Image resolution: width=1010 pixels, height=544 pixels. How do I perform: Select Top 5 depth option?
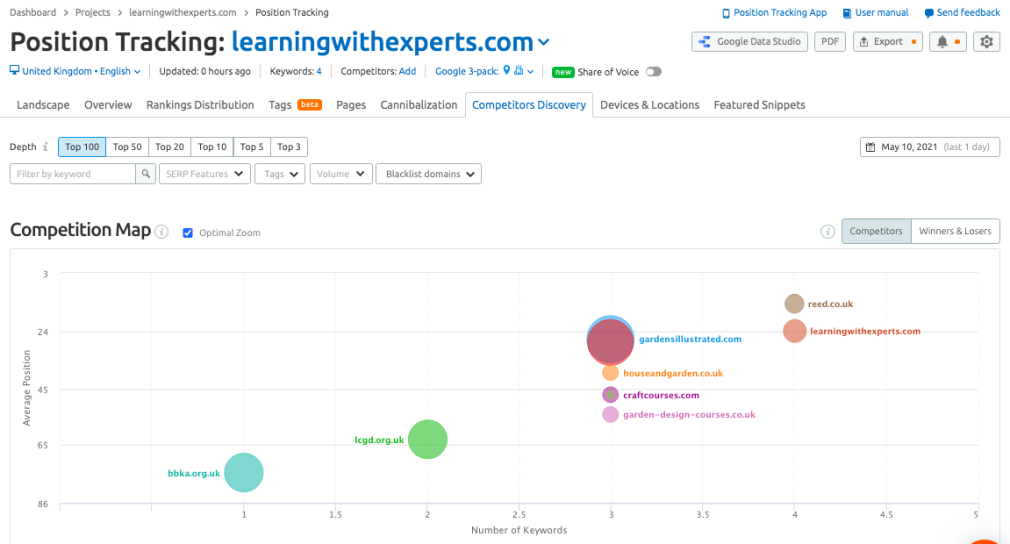252,147
